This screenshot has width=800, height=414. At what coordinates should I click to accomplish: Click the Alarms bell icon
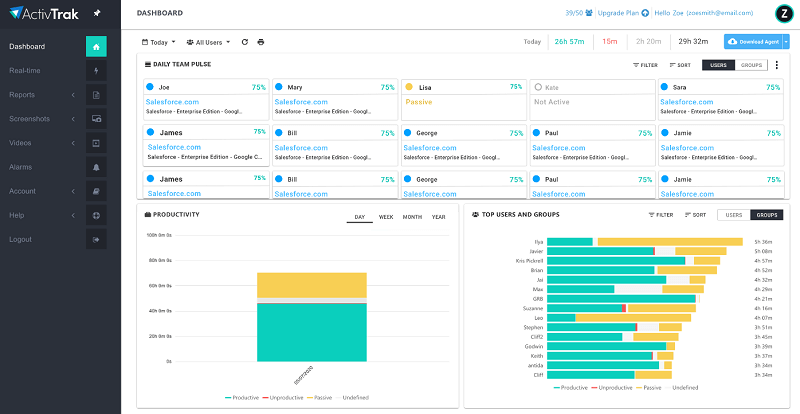click(x=96, y=167)
